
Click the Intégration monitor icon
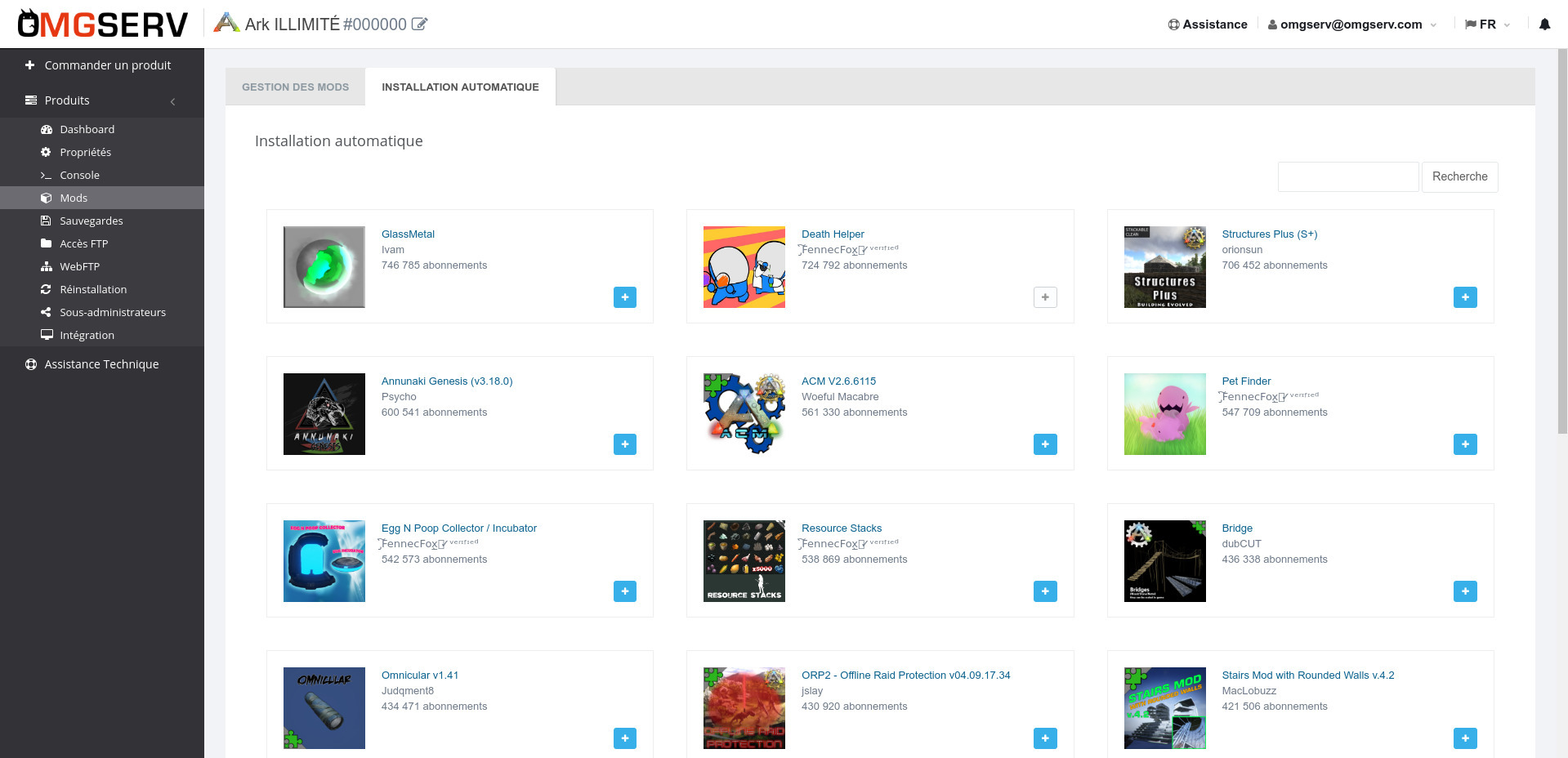(x=46, y=335)
